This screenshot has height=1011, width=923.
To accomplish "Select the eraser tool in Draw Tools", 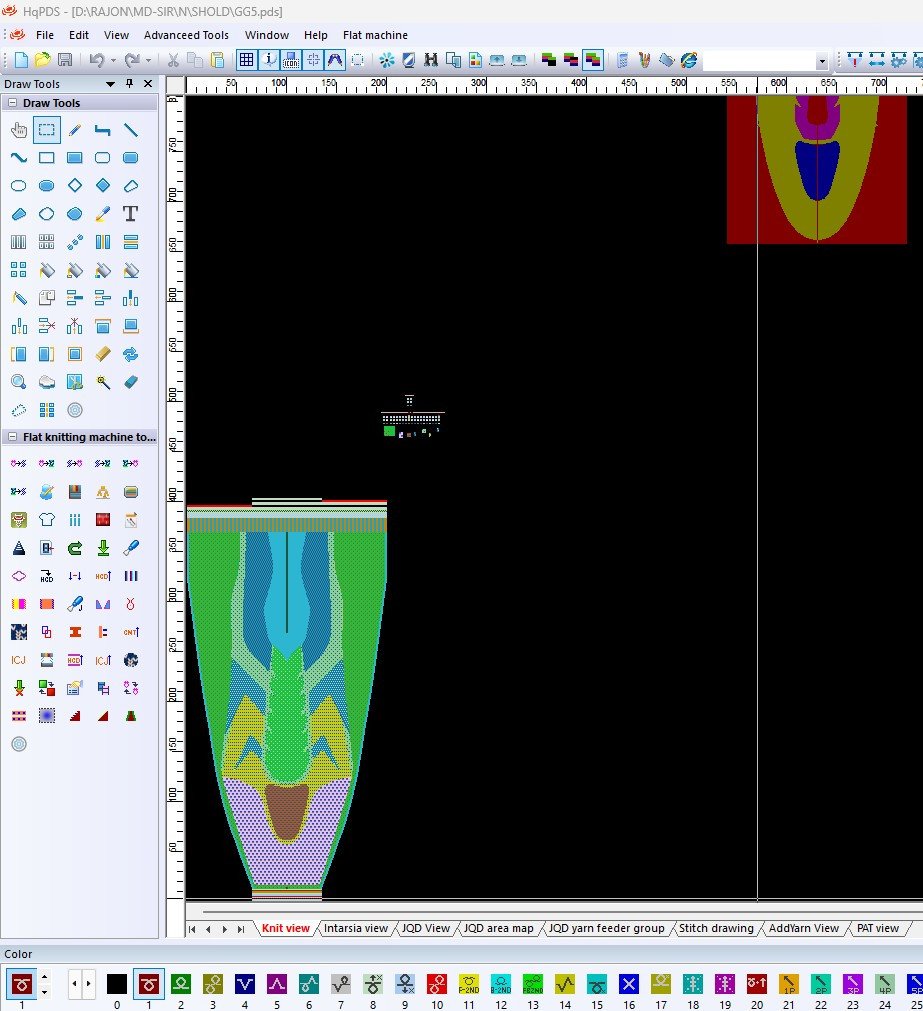I will pos(130,382).
